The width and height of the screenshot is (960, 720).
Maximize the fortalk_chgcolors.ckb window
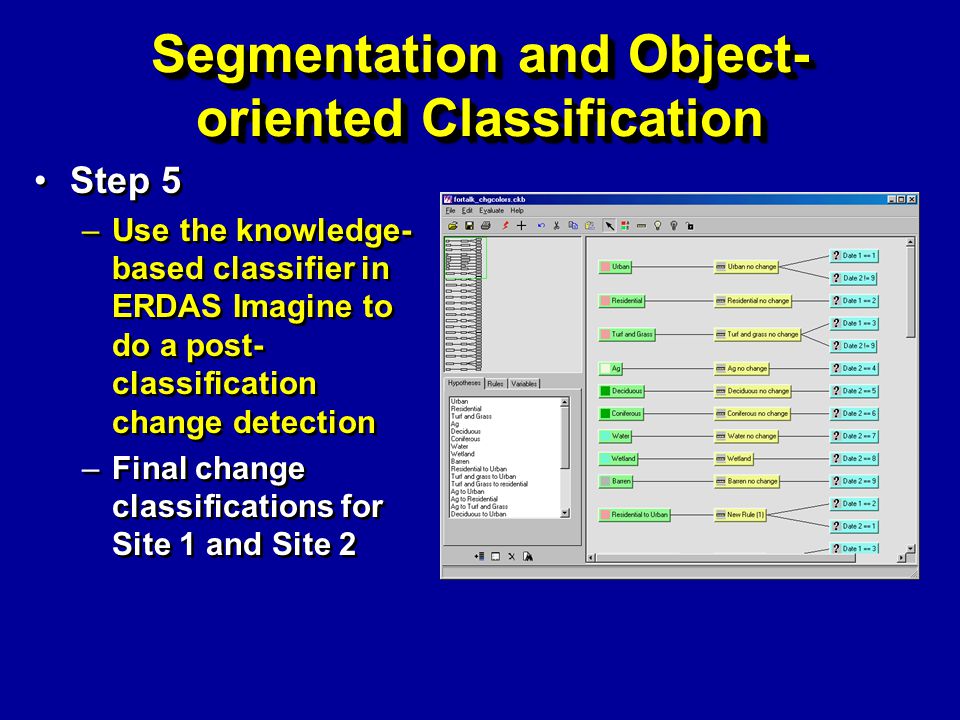coord(901,200)
